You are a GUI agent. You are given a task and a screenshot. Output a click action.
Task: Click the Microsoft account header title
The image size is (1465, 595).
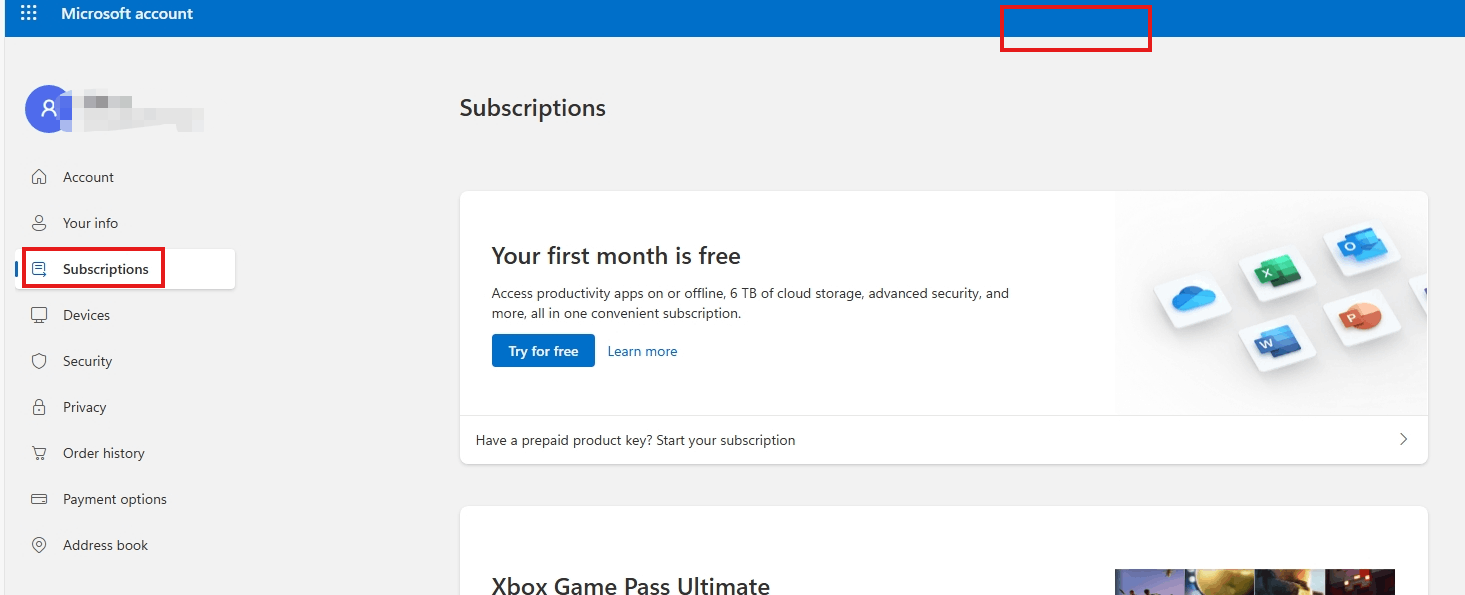point(127,14)
